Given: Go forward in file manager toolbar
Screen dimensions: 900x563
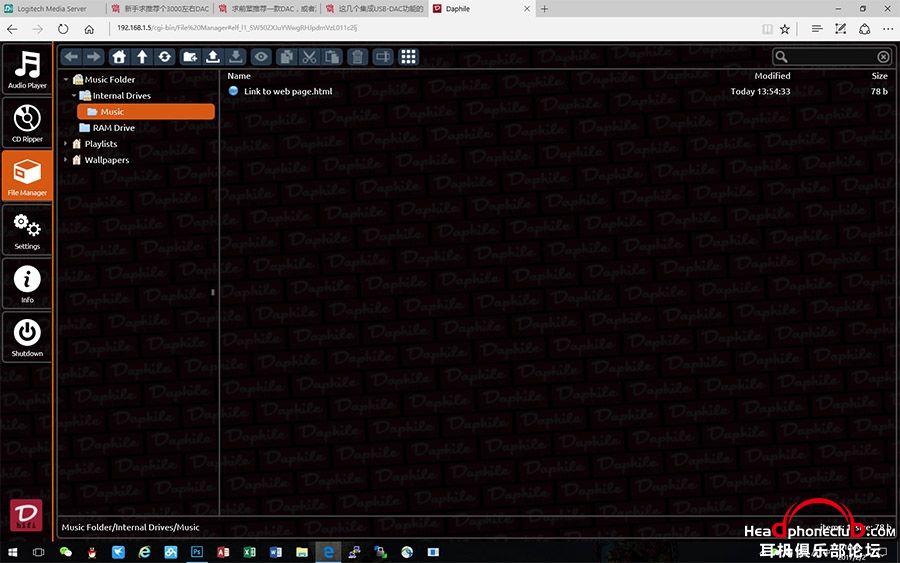Looking at the screenshot, I should pos(93,57).
